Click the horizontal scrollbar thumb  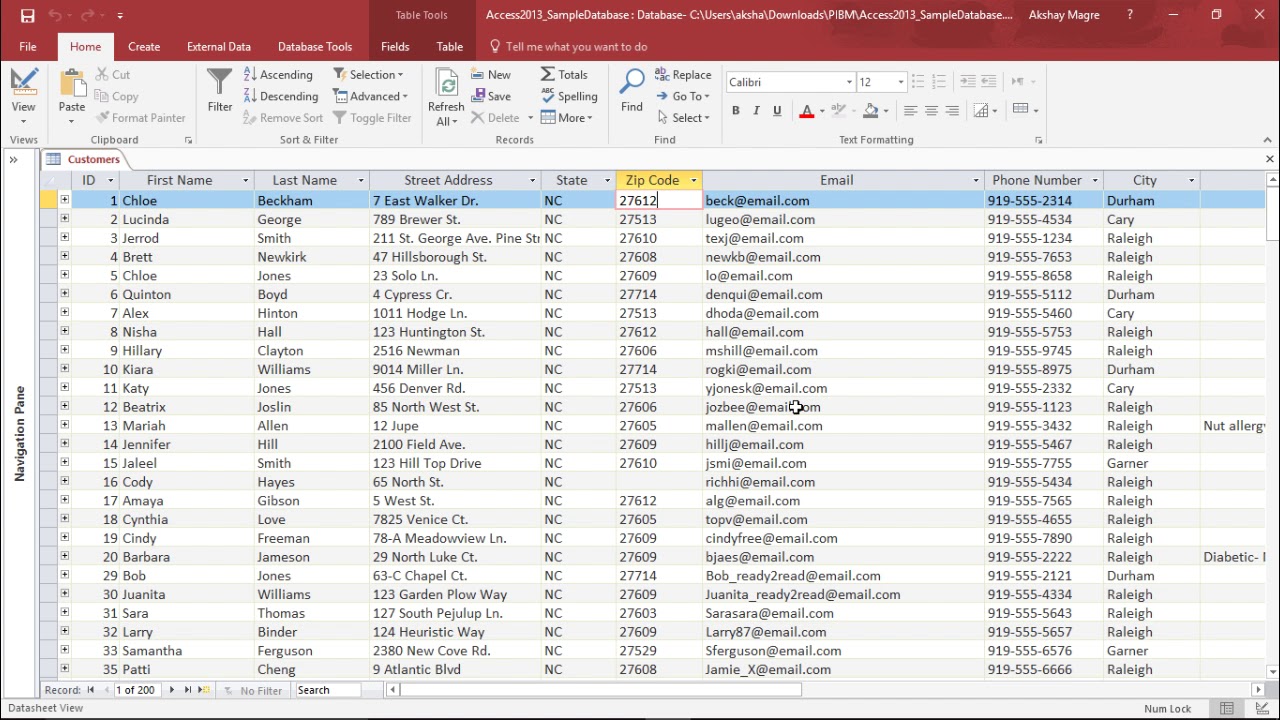tap(601, 690)
